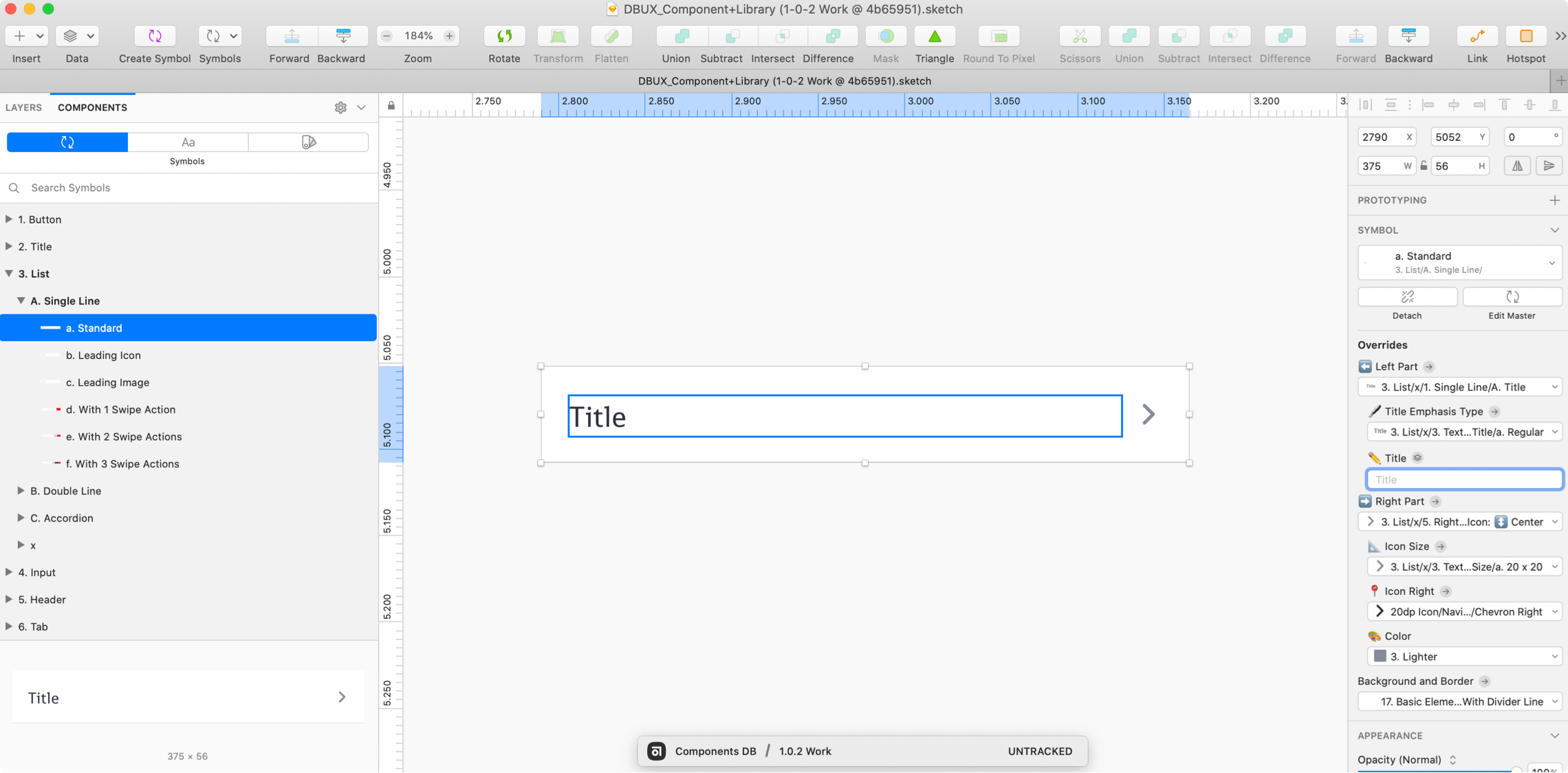Open the Color override dropdown
The height and width of the screenshot is (773, 1568).
tap(1463, 657)
